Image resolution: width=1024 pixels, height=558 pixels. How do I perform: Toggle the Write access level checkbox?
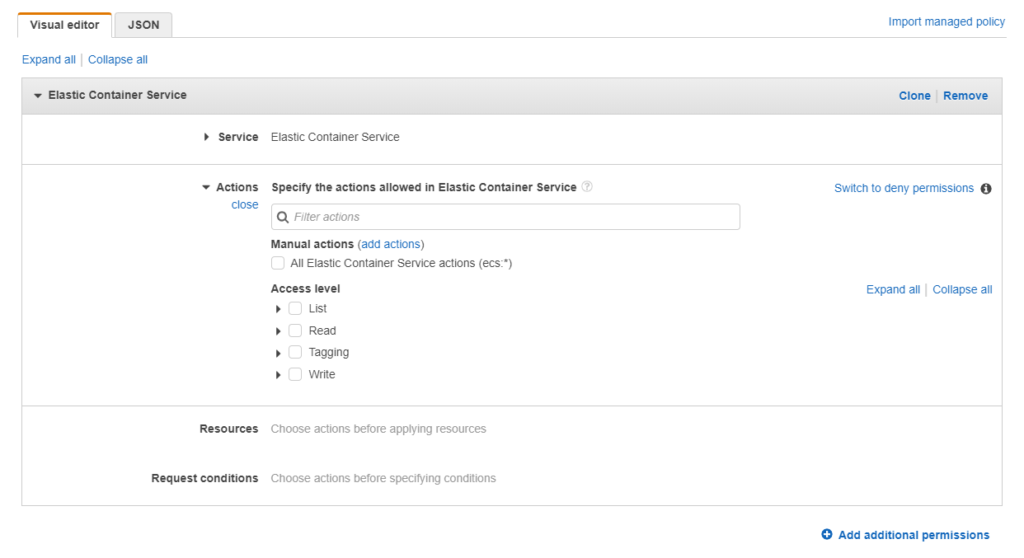coord(295,374)
